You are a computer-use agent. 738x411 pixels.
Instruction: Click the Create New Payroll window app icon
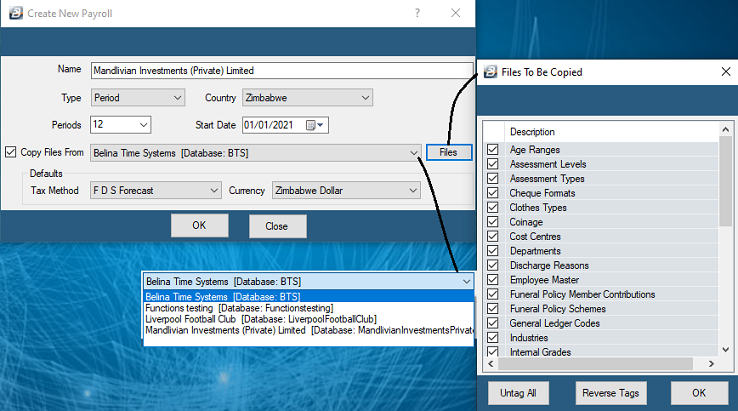(x=16, y=13)
